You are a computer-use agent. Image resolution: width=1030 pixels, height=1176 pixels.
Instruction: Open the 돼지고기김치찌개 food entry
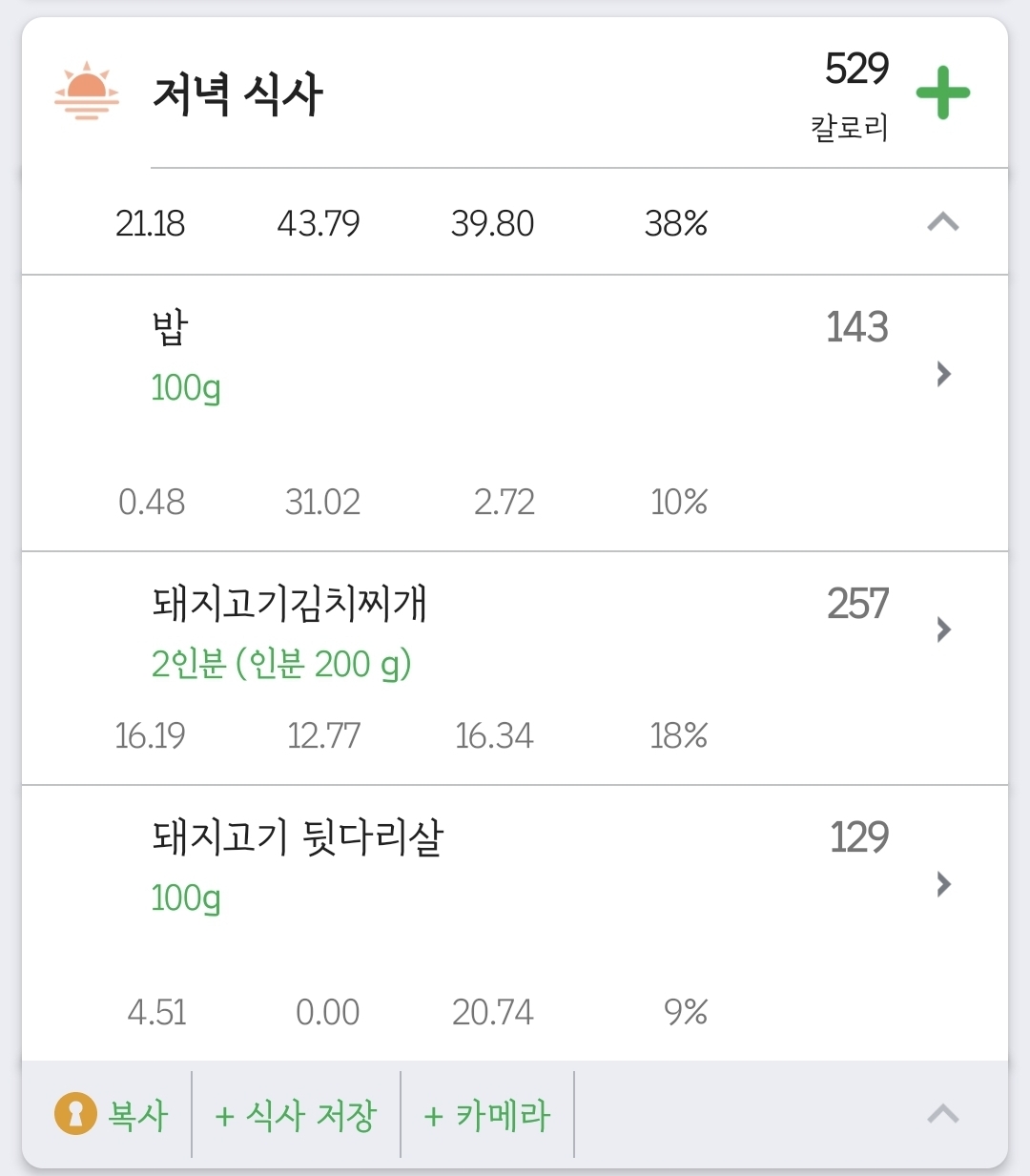pyautogui.click(x=289, y=604)
